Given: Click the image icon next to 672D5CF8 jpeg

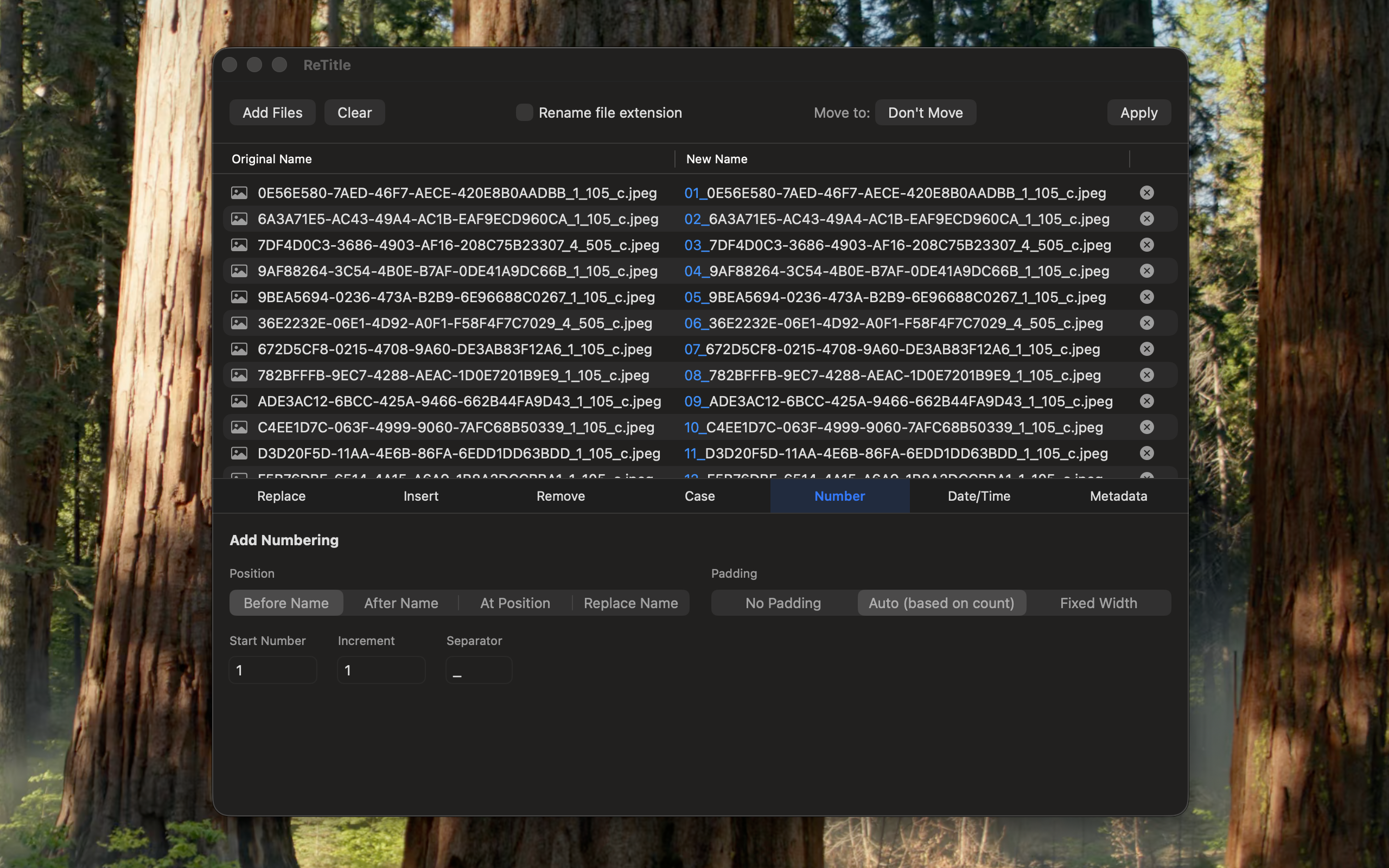Looking at the screenshot, I should point(240,349).
